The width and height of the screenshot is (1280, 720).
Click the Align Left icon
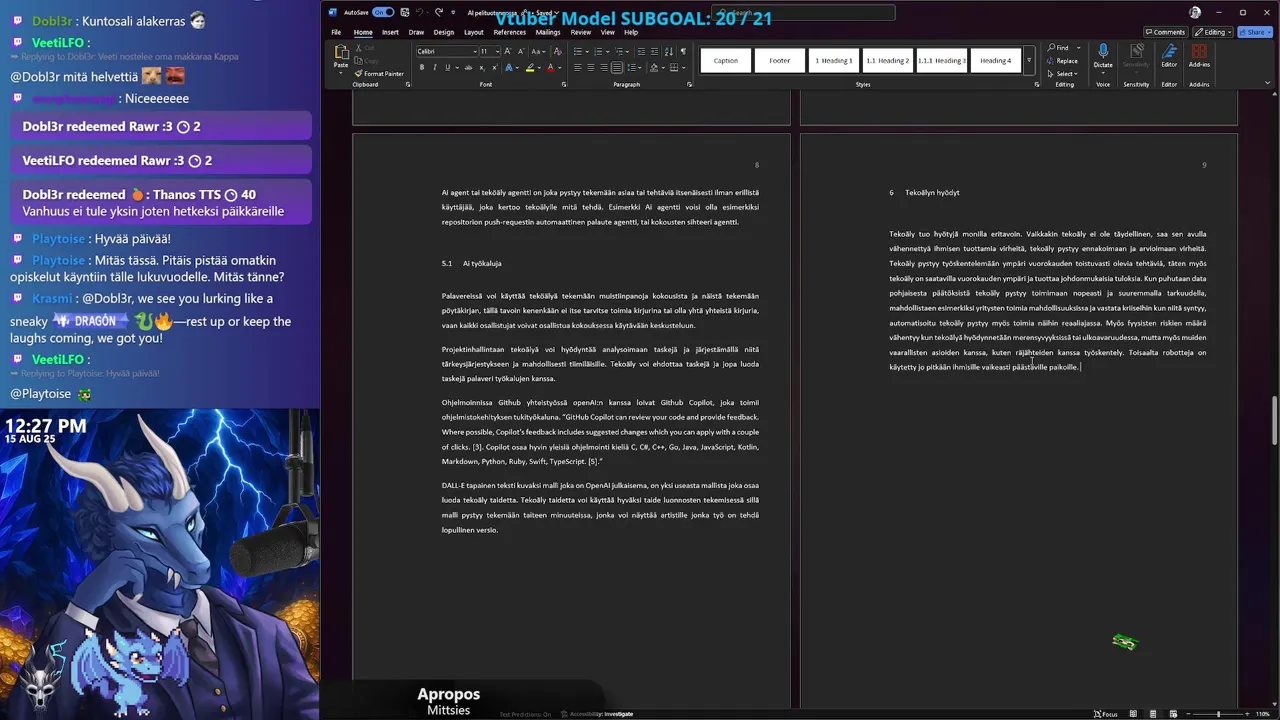pyautogui.click(x=577, y=67)
